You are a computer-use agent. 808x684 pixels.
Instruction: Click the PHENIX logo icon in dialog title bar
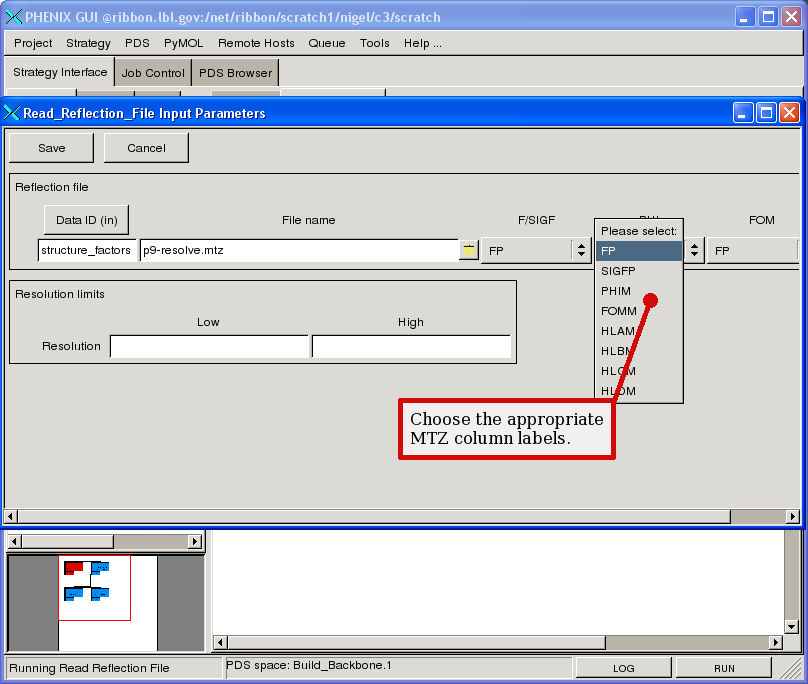pyautogui.click(x=12, y=113)
